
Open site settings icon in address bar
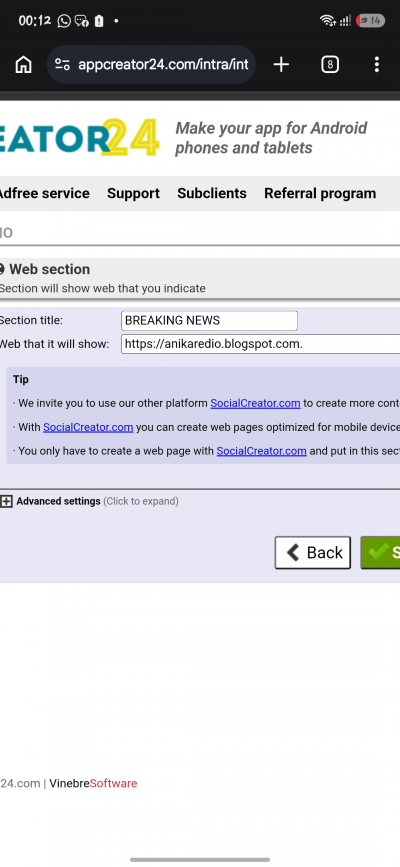pyautogui.click(x=63, y=65)
